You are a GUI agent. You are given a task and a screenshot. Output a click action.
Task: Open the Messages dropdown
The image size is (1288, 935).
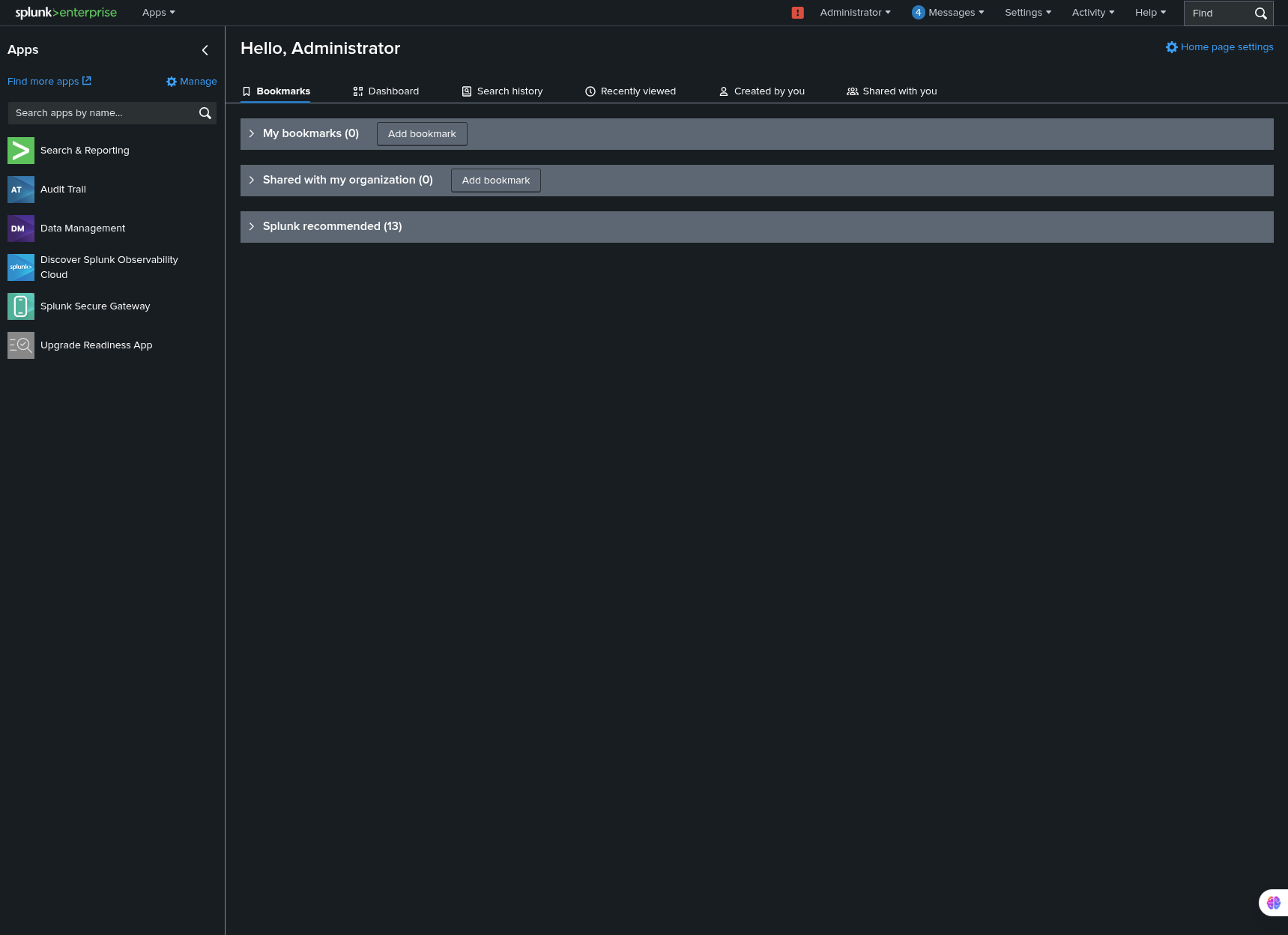tap(947, 12)
